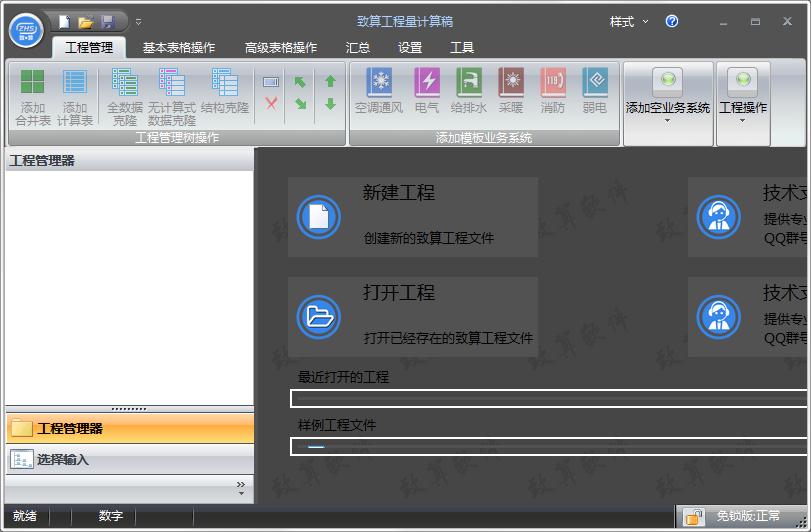Click the open folder icon in quick access toolbar
Image resolution: width=811 pixels, height=532 pixels.
coord(85,22)
